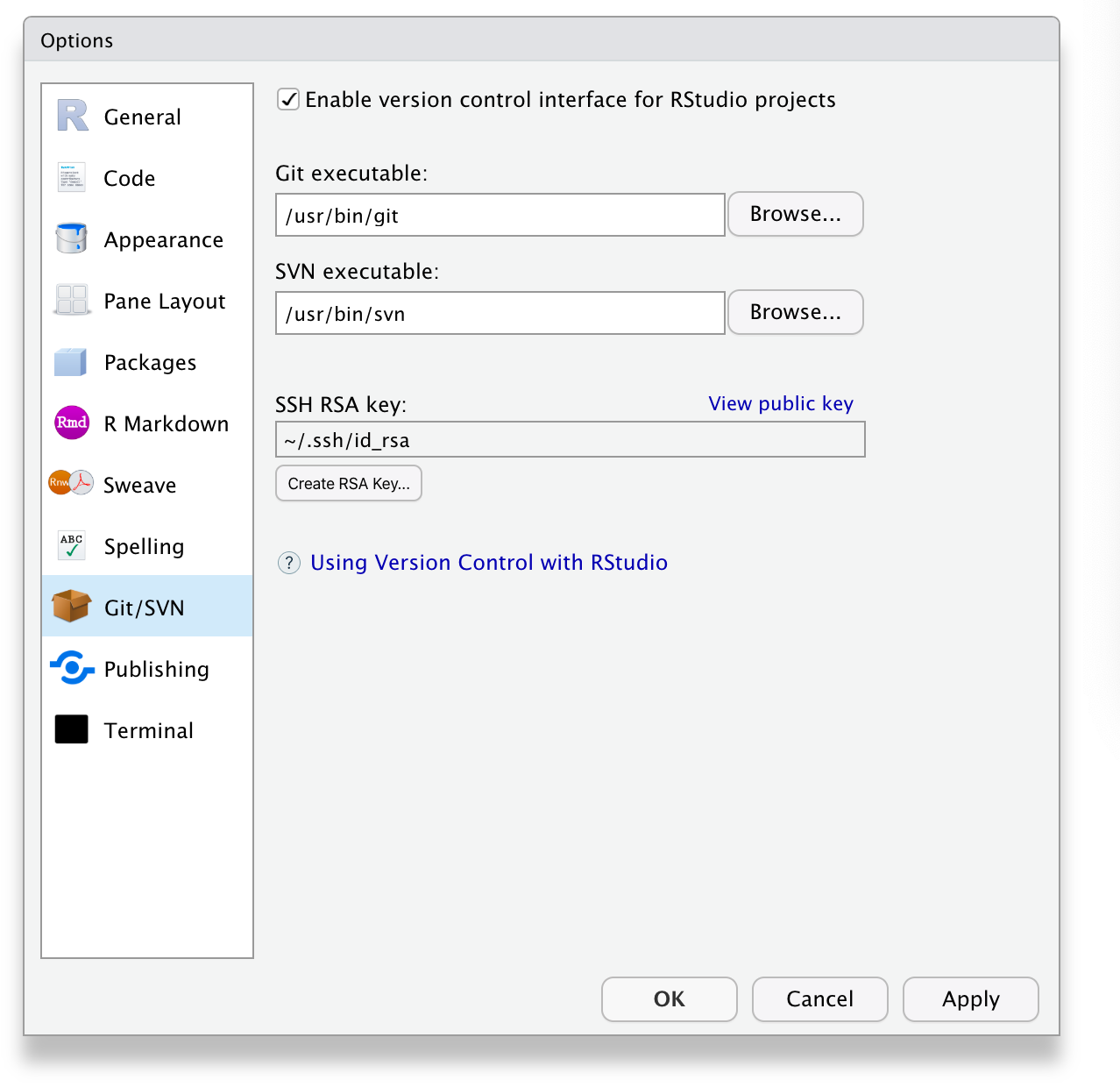Click the Publishing blue sync icon

tap(72, 668)
